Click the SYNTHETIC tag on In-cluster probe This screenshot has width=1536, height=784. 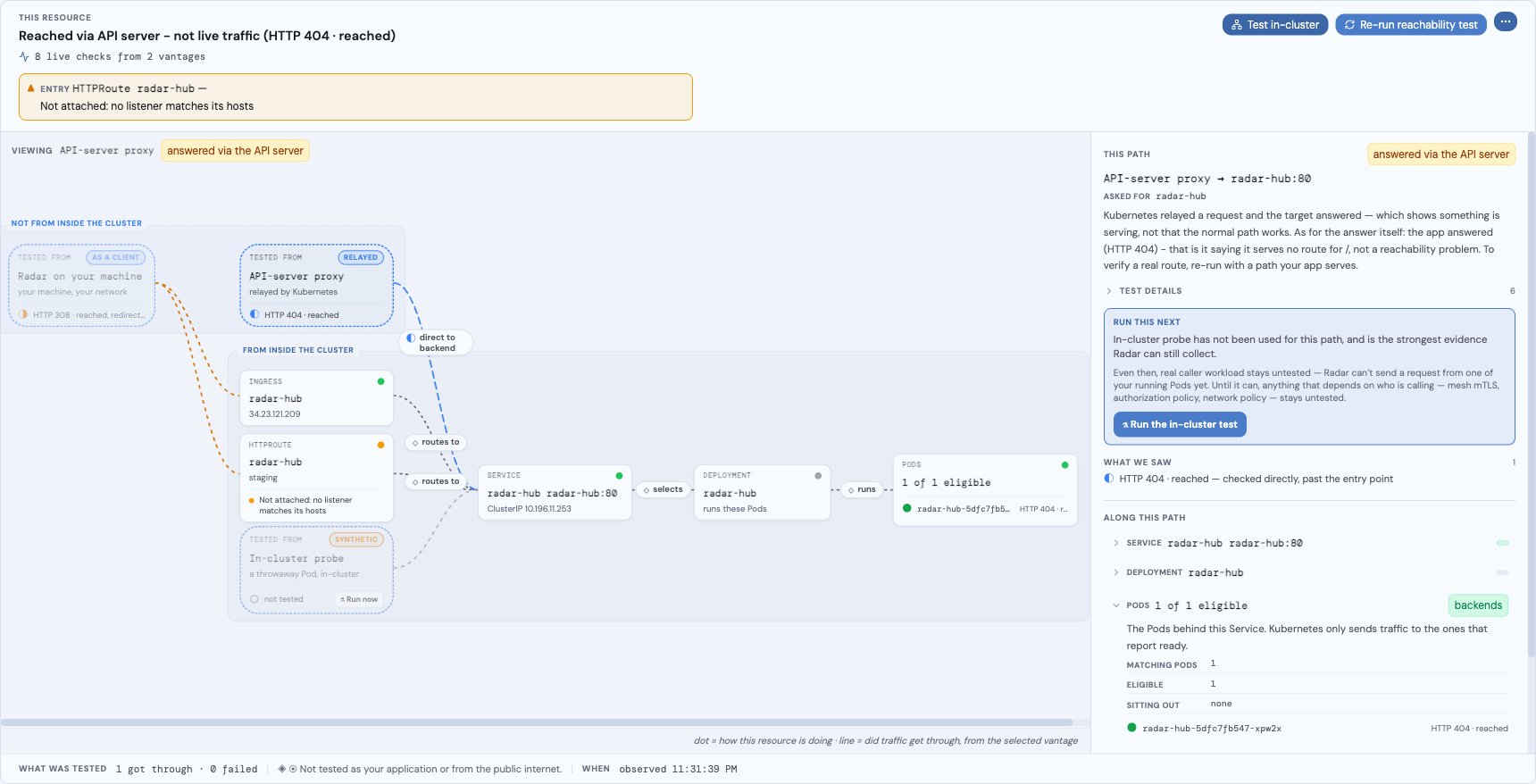click(x=356, y=539)
